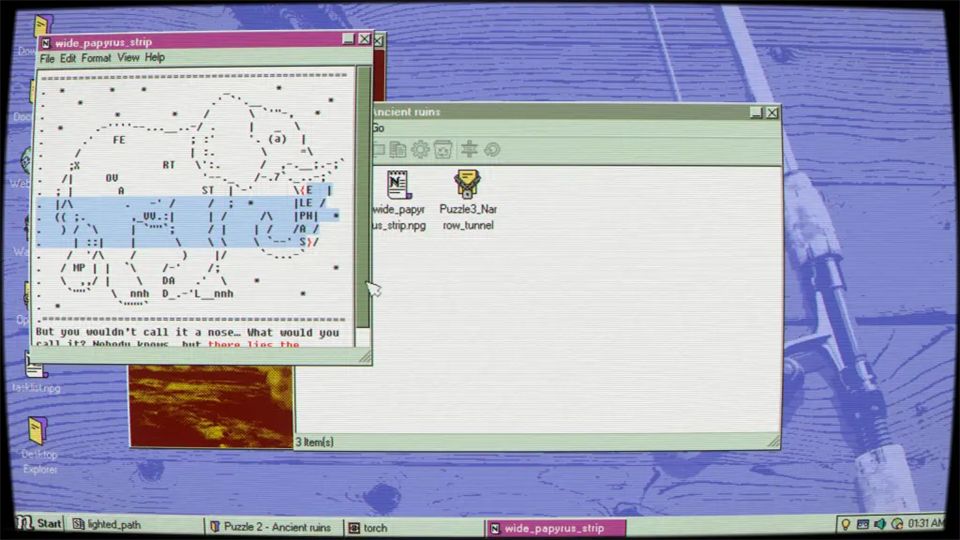Screen dimensions: 960x540
Task: Click the icon left of the tray clock
Action: (897, 524)
